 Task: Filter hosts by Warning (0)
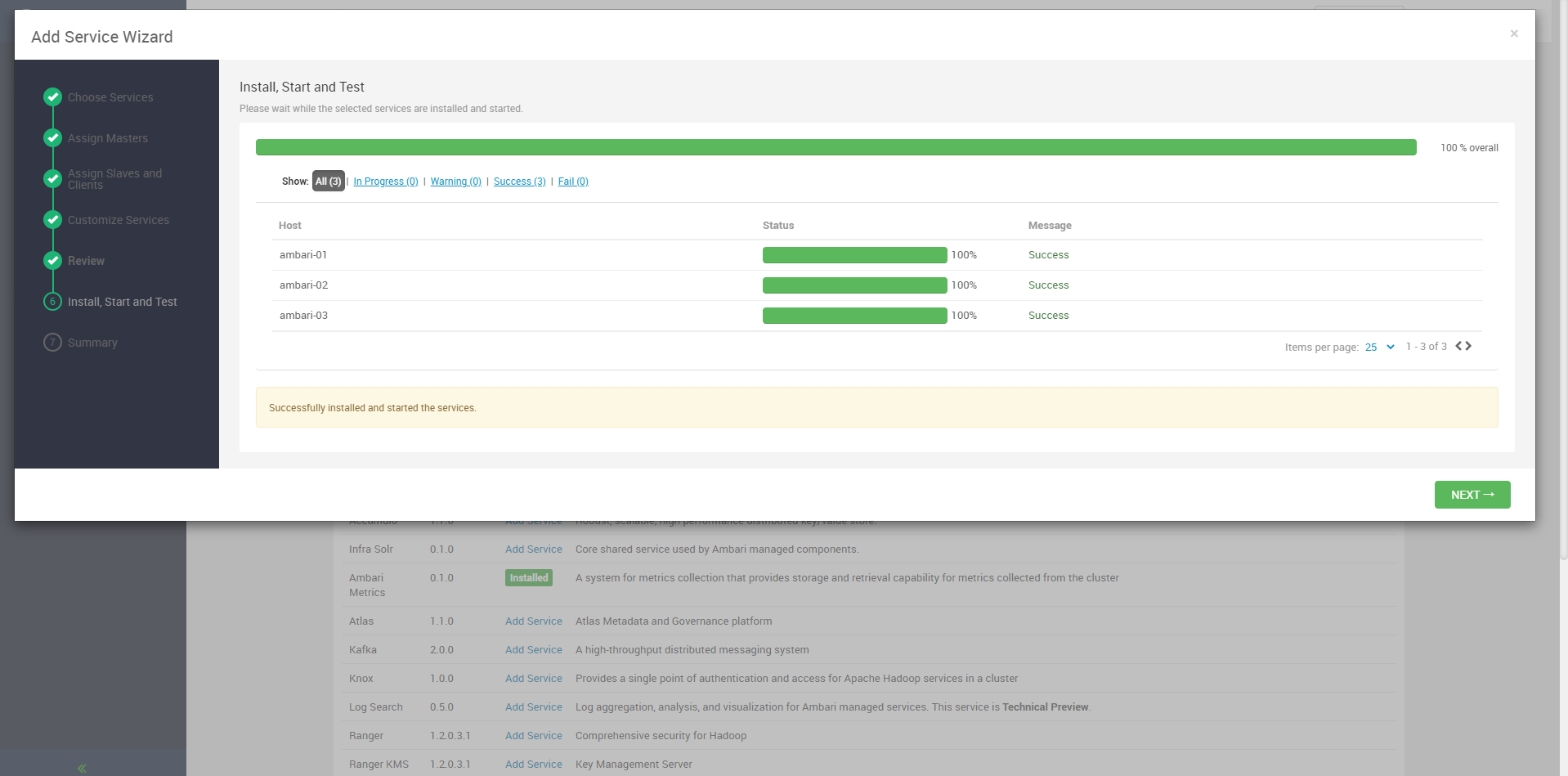(x=456, y=182)
